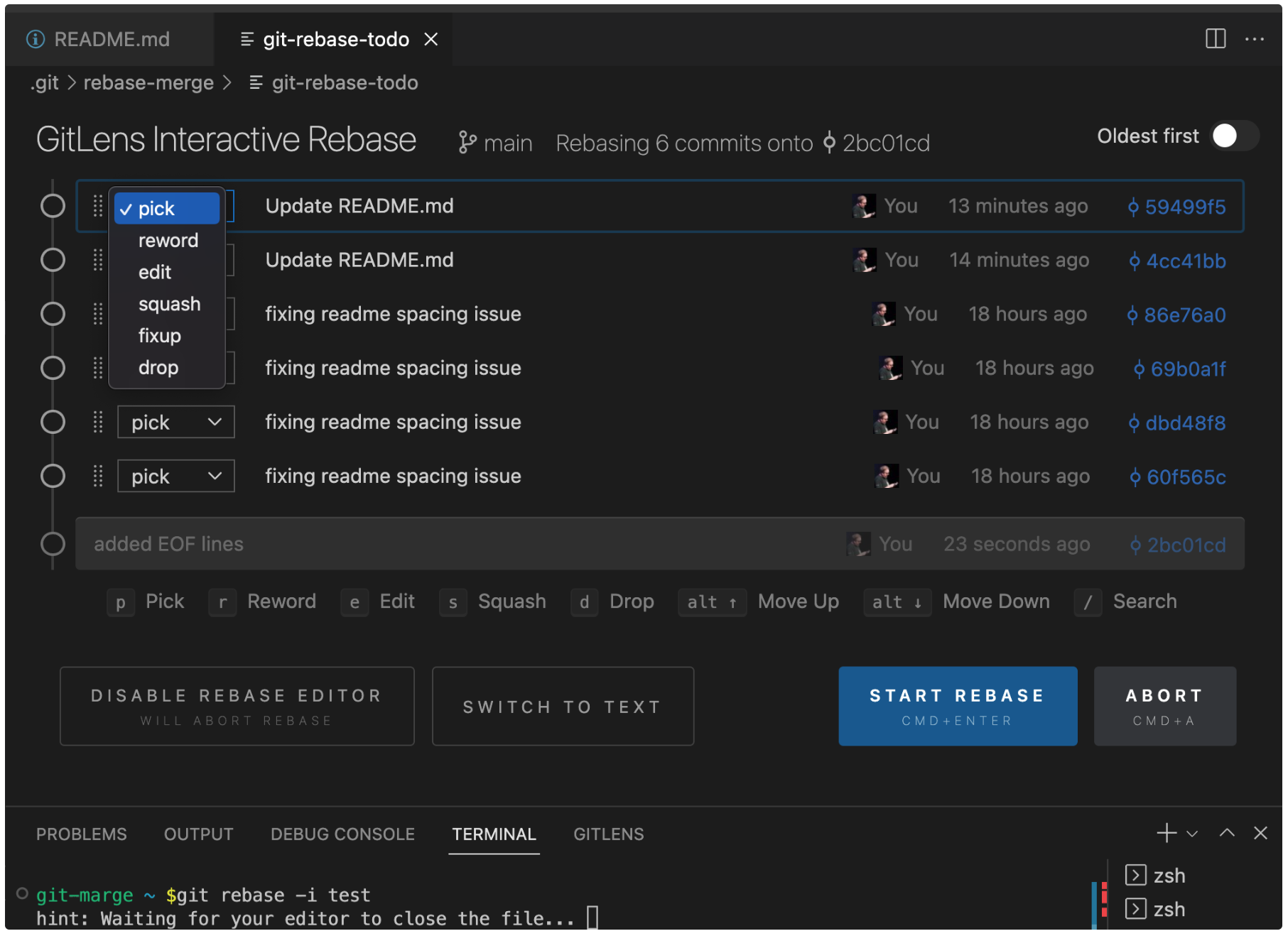This screenshot has width=1288, height=936.
Task: Close the git-rebase-todo tab
Action: coord(431,39)
